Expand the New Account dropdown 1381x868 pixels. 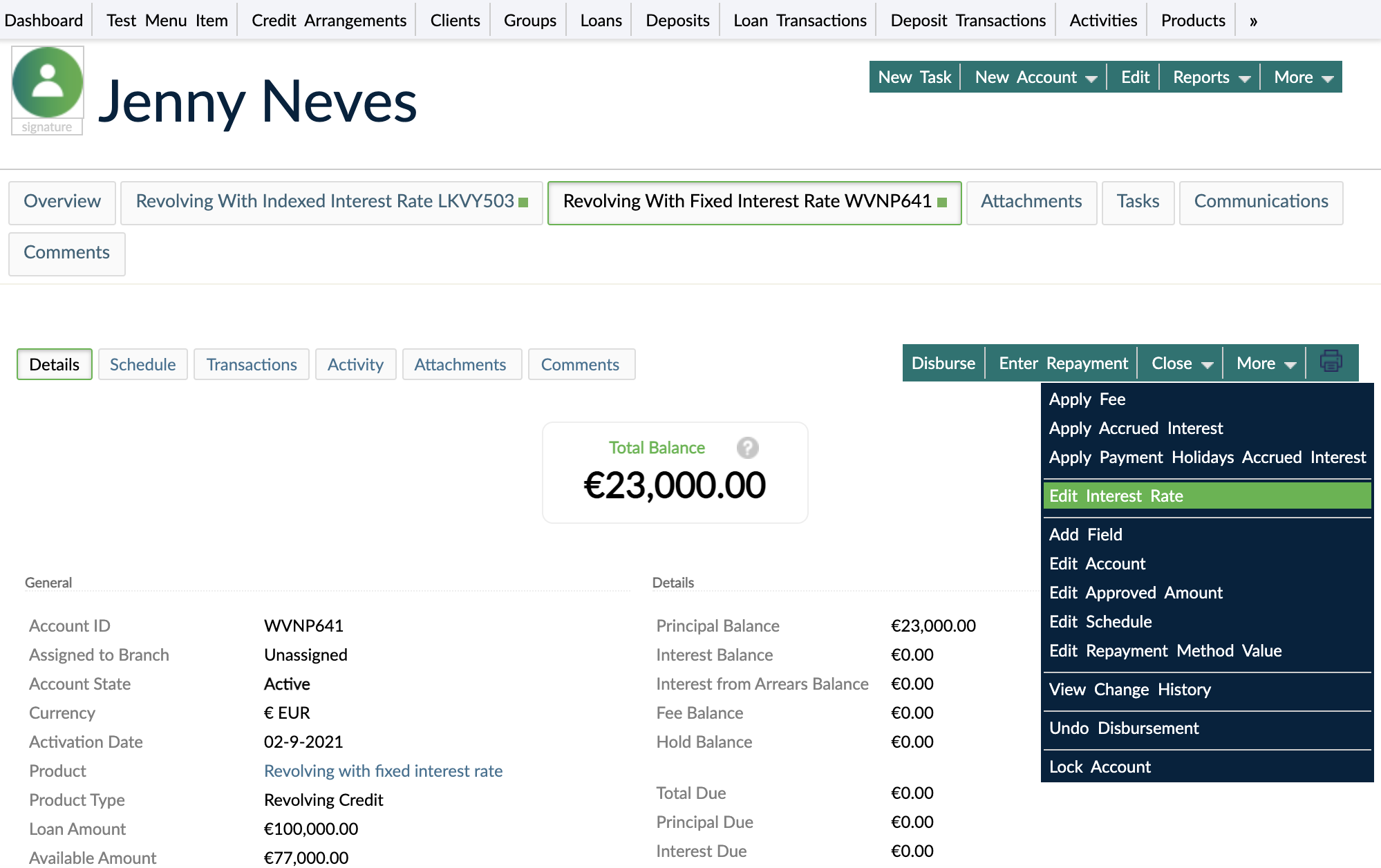point(1034,77)
